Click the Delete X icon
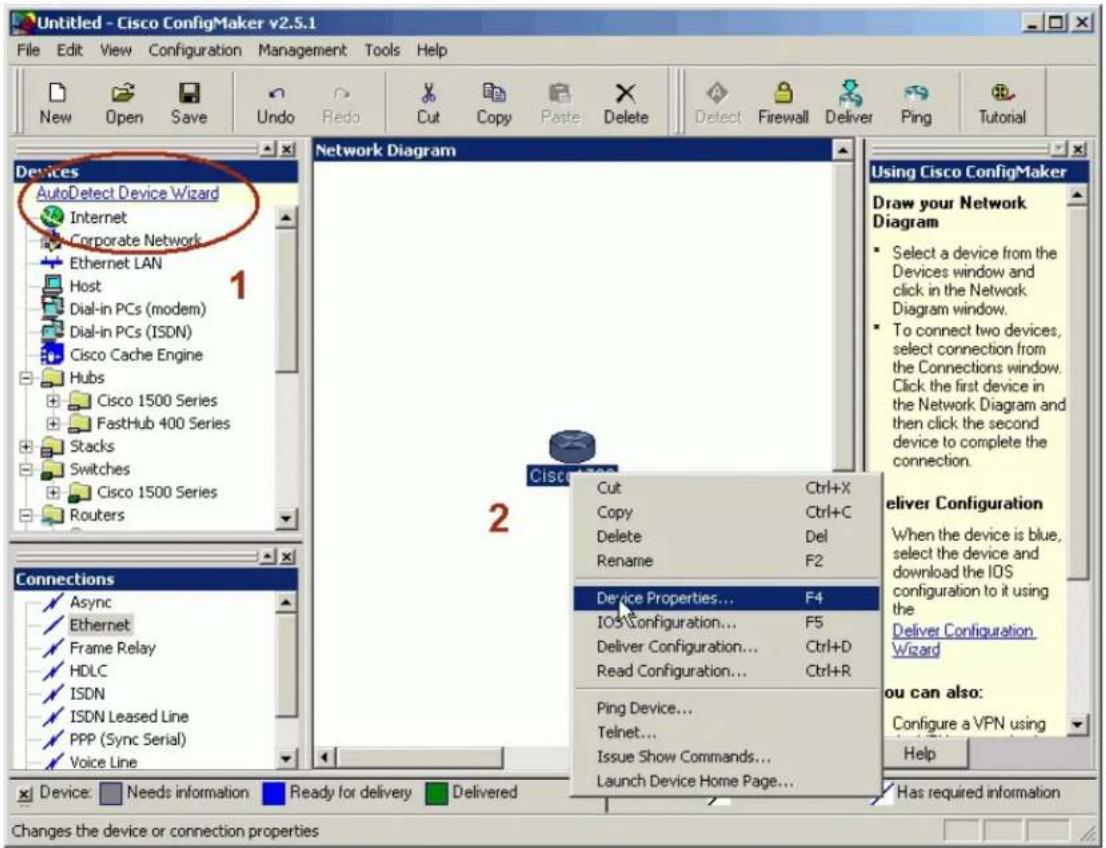1106x848 pixels. coord(626,93)
